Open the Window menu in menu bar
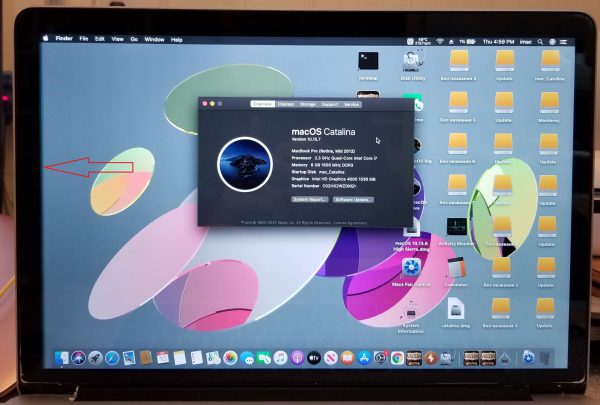Image resolution: width=600 pixels, height=405 pixels. click(x=154, y=39)
